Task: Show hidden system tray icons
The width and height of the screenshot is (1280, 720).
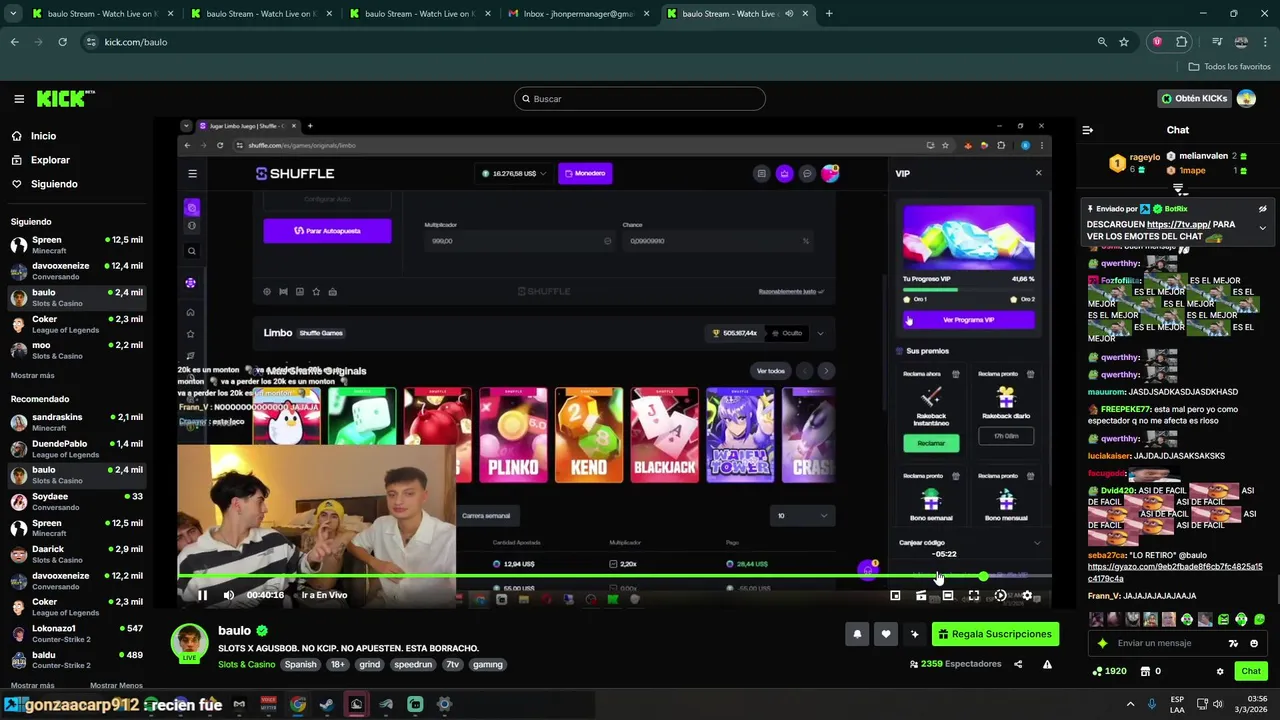Action: (1130, 705)
